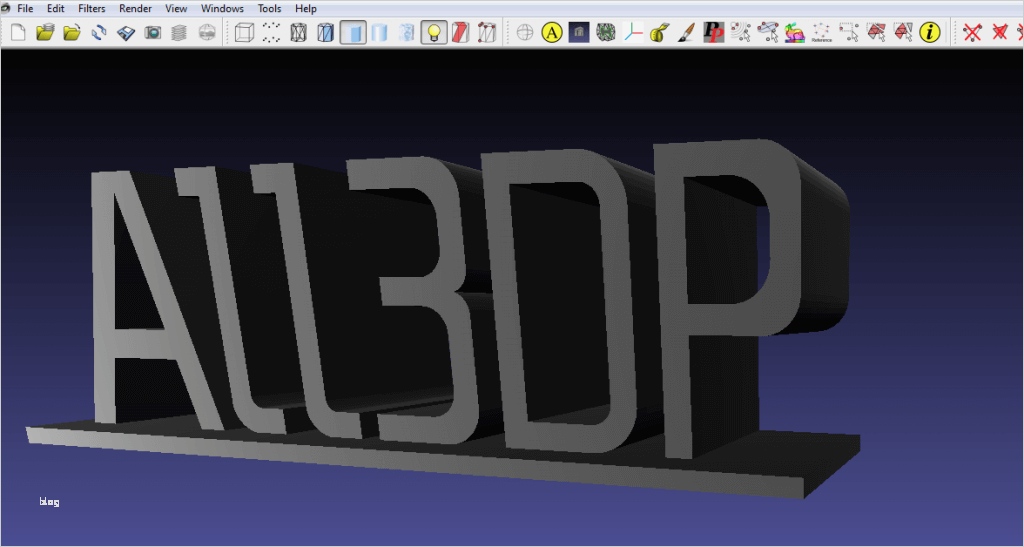Toggle the texture render mode icon
The height and width of the screenshot is (547, 1024).
pos(406,32)
